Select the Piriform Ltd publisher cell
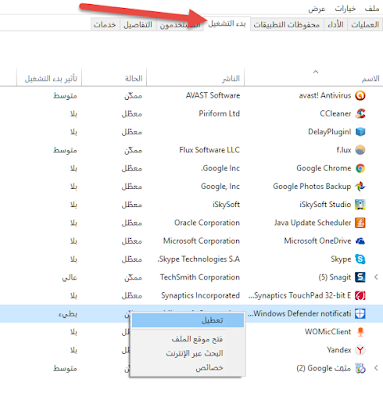Image resolution: width=383 pixels, height=400 pixels. coord(219,114)
